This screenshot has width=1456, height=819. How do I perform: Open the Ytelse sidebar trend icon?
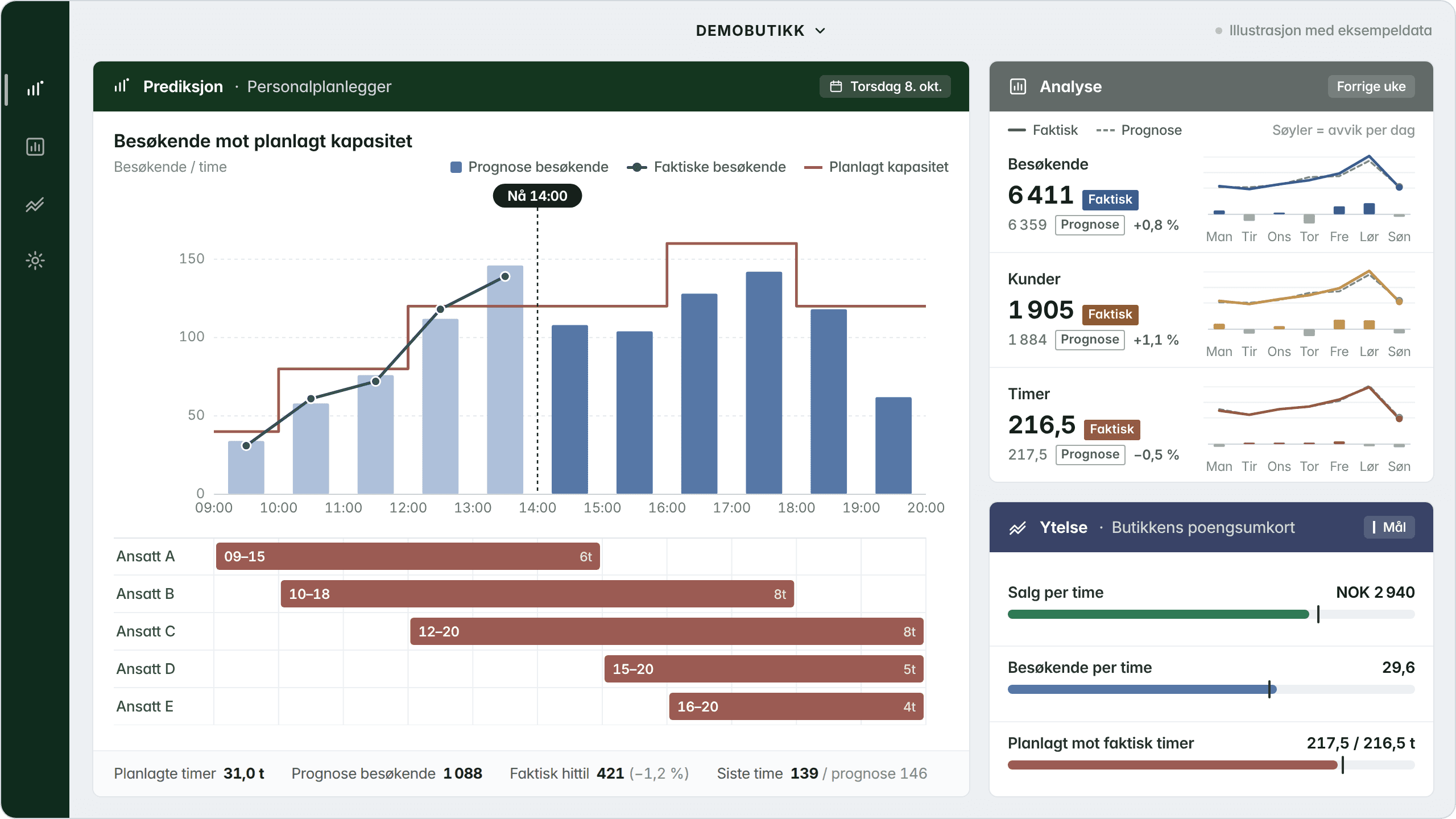click(x=35, y=204)
